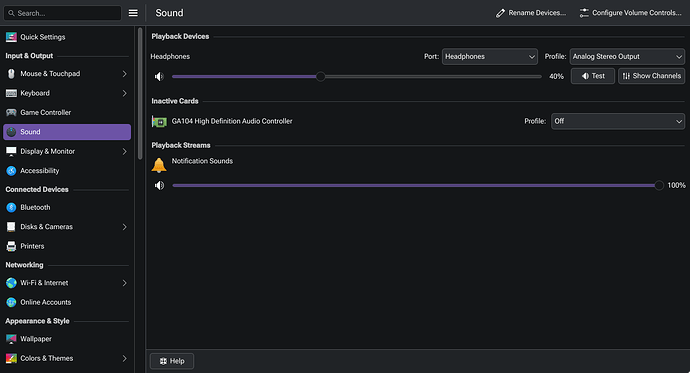Click the Headphones volume slider handle
The image size is (690, 373).
pos(320,77)
